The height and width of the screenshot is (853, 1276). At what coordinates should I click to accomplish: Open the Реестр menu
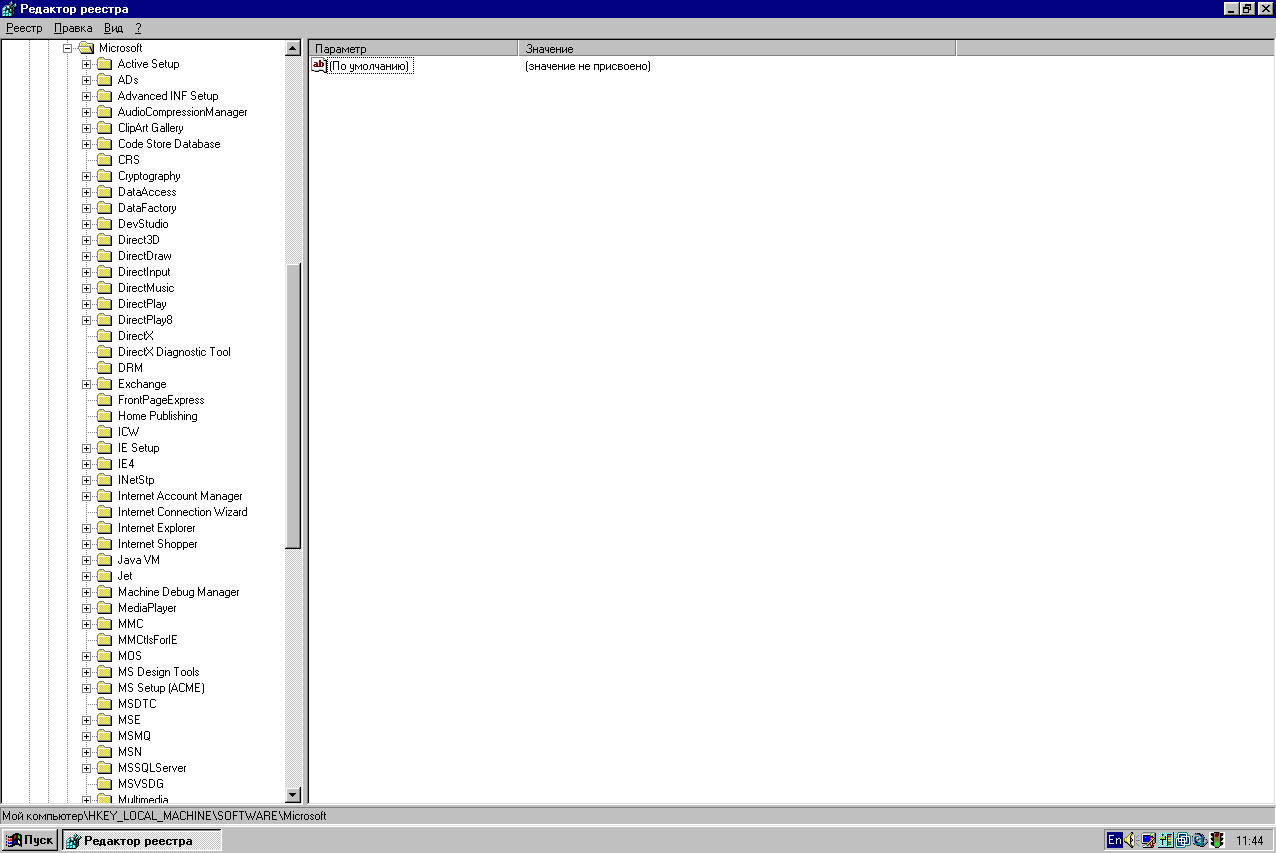pyautogui.click(x=24, y=28)
